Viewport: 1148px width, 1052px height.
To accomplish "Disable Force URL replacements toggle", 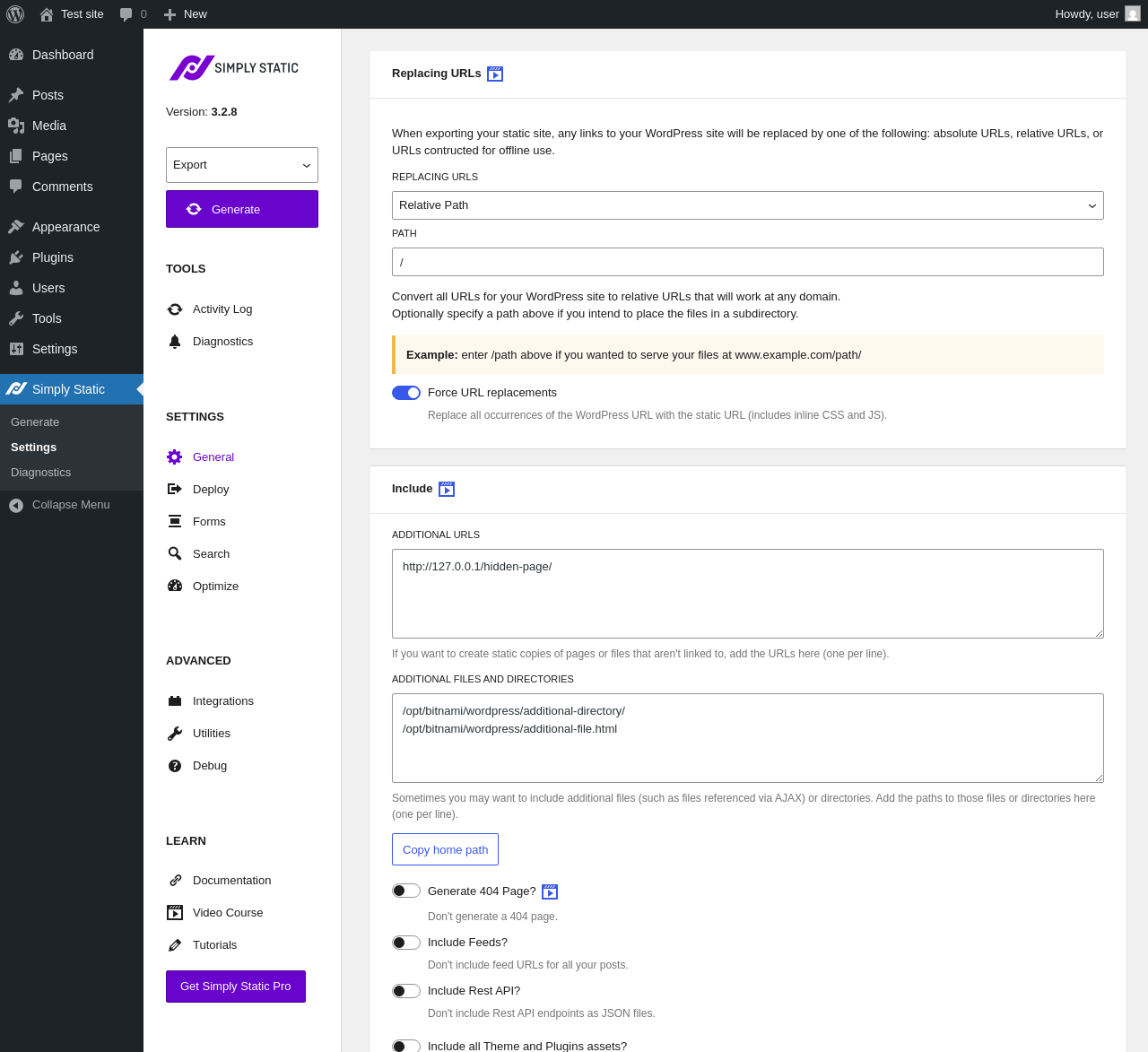I will click(x=406, y=393).
